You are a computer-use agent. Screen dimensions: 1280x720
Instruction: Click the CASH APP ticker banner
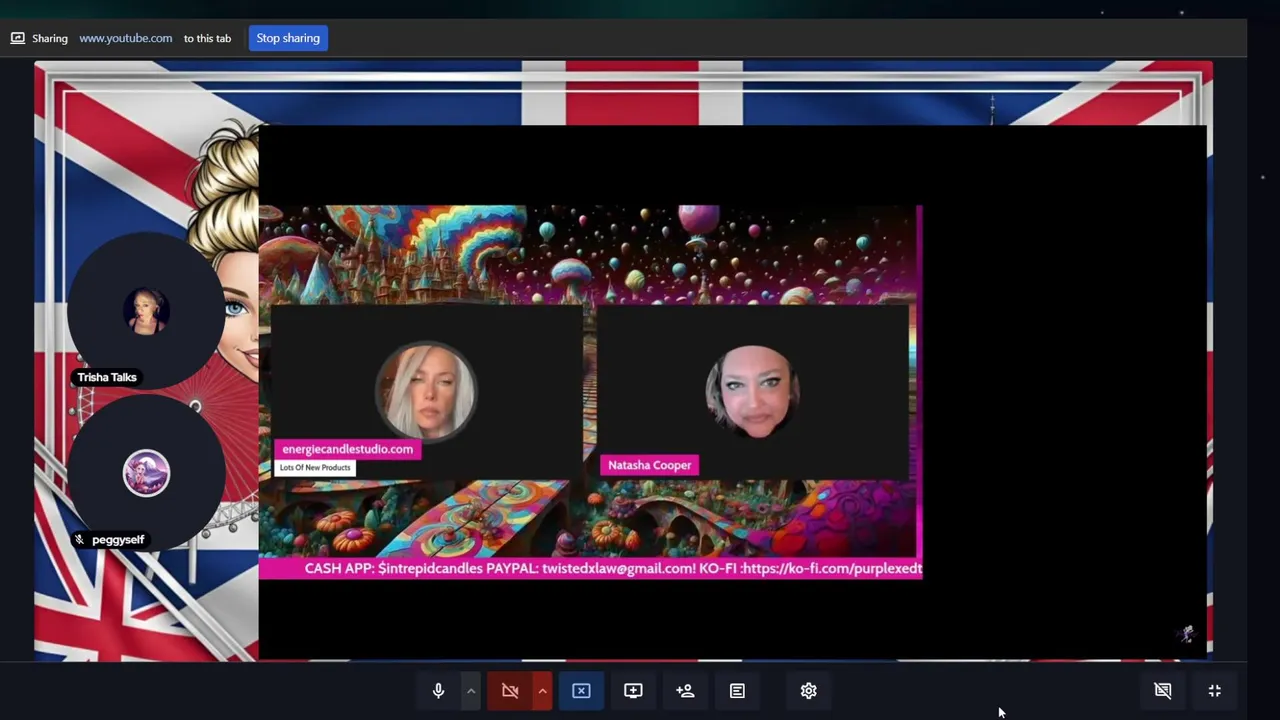[x=590, y=568]
